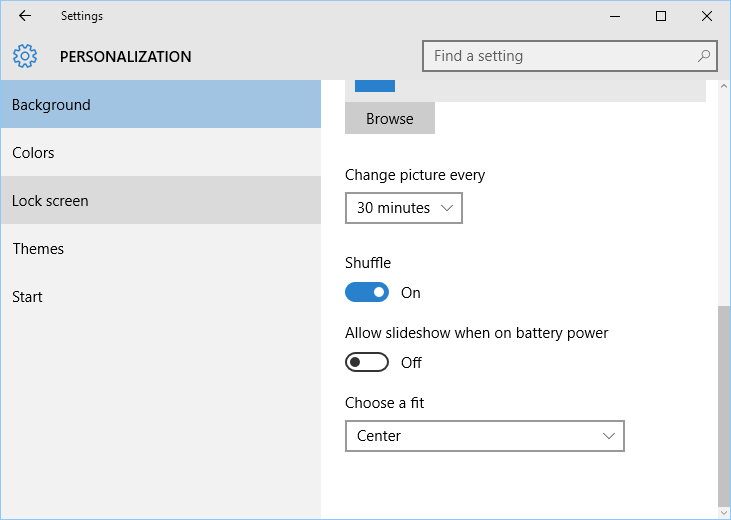Turn off the Shuffle toggle
The width and height of the screenshot is (731, 520).
click(367, 292)
